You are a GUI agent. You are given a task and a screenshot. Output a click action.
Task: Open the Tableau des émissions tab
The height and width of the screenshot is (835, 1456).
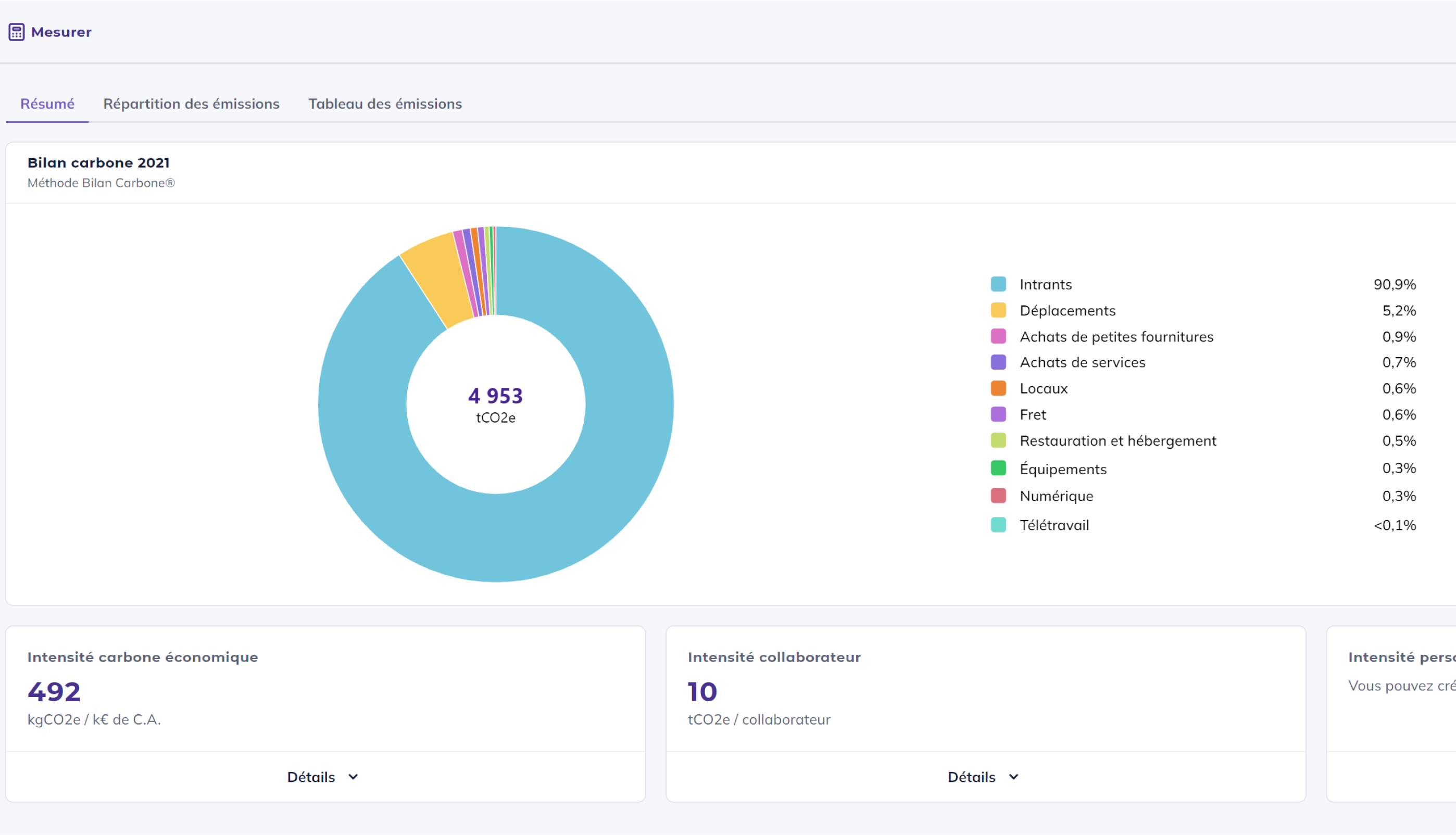point(385,104)
